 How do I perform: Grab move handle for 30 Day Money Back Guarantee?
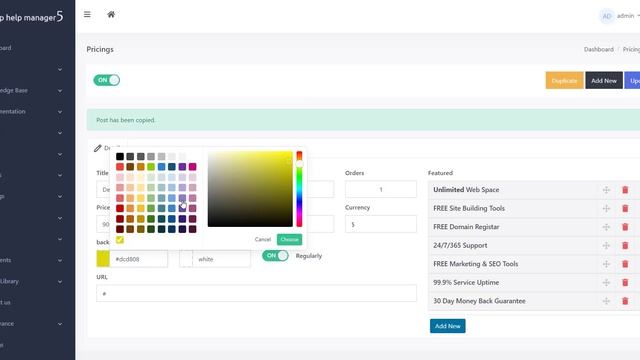coord(606,301)
